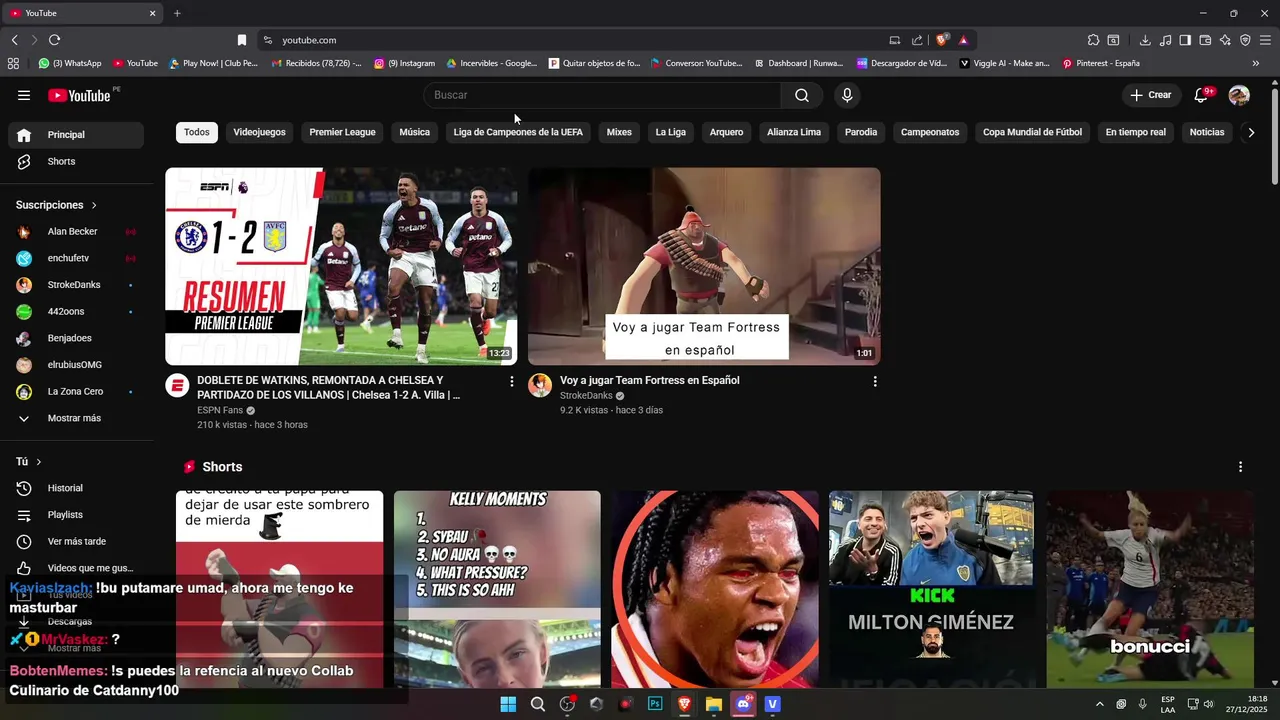Open the notifications bell
The width and height of the screenshot is (1280, 720).
click(1202, 95)
